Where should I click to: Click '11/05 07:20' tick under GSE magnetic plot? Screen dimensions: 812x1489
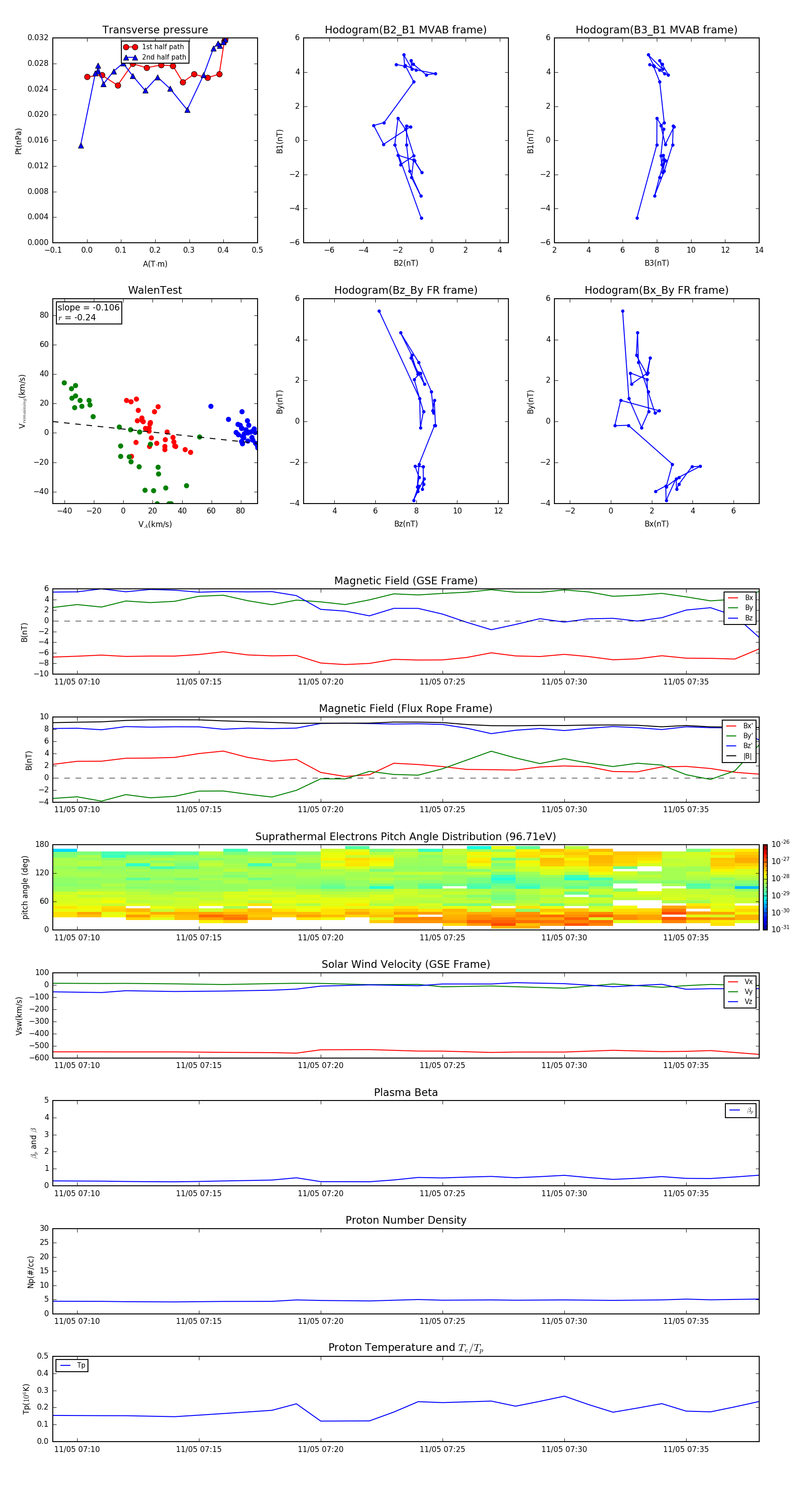(320, 682)
